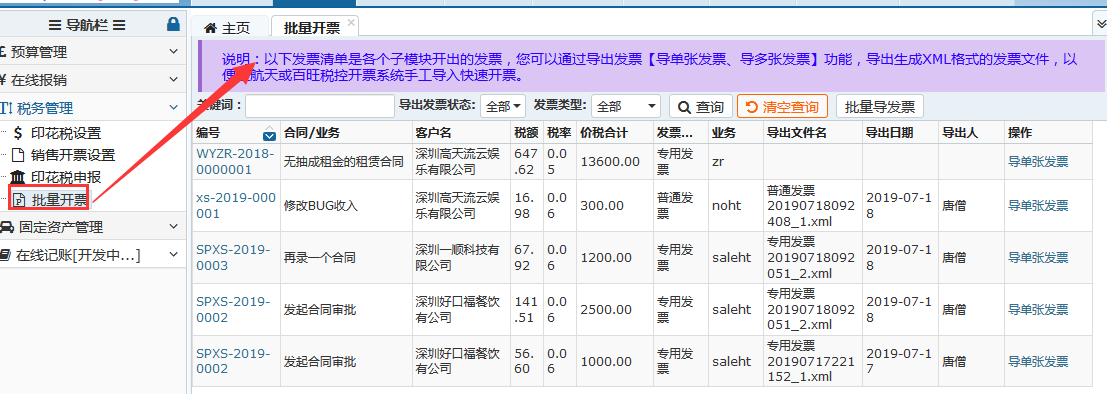
Task: Open the 销售开票设置 document icon item
Action: pyautogui.click(x=18, y=155)
